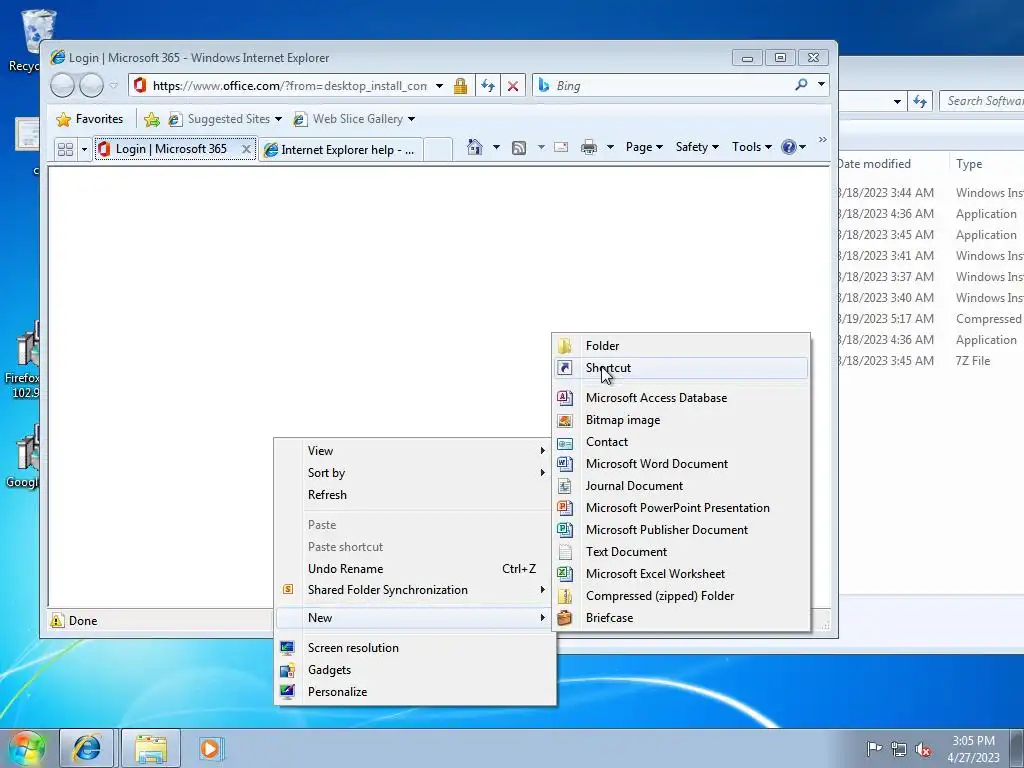Expand the toolbar overflow chevron
Viewport: 1024px width, 768px height.
(x=822, y=140)
